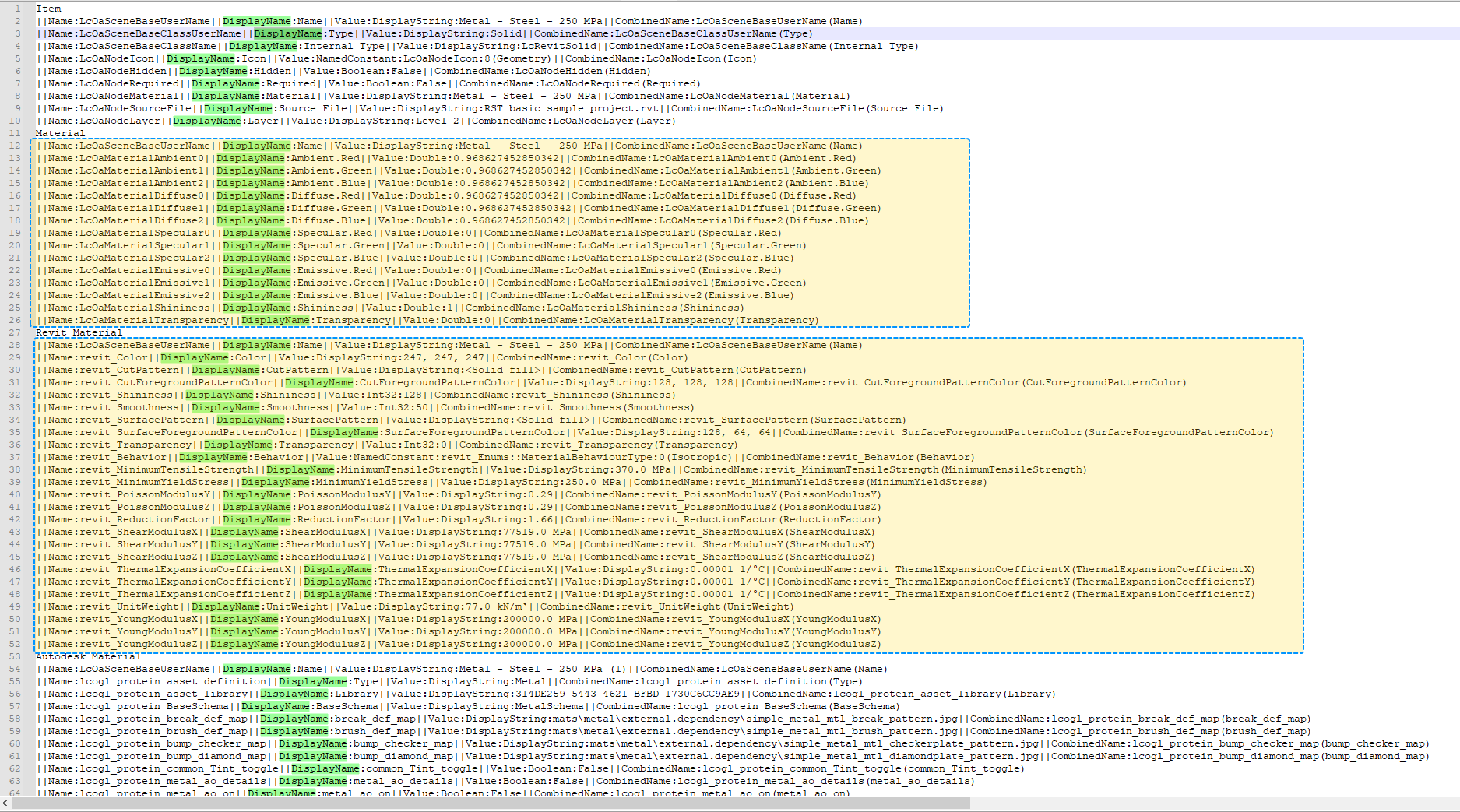Click the 'Material' section heading text
Image resolution: width=1460 pixels, height=812 pixels.
click(x=61, y=133)
